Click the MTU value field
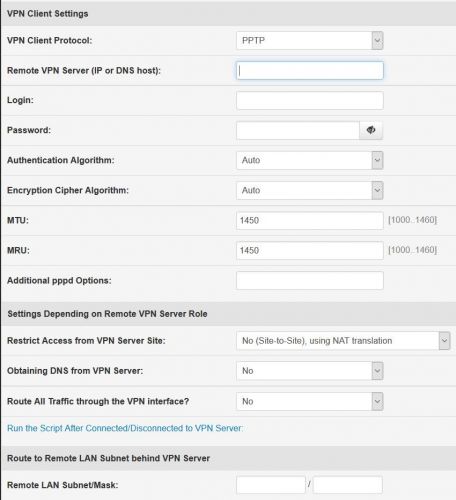This screenshot has height=500, width=456. [310, 220]
